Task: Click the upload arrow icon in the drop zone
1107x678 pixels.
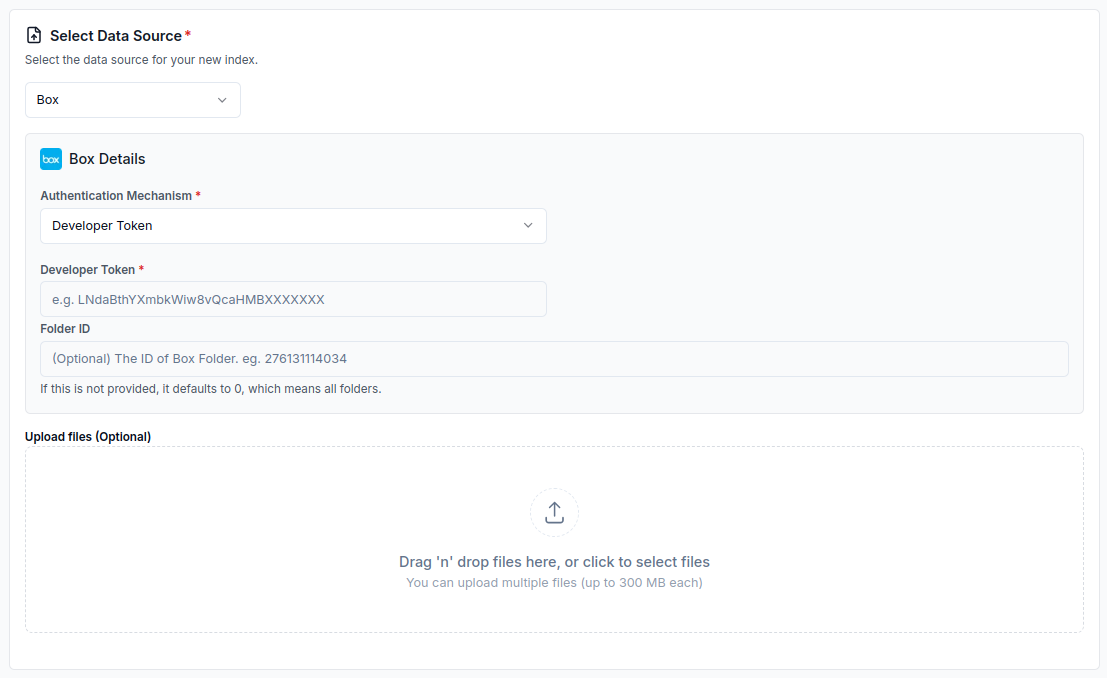Action: pyautogui.click(x=554, y=513)
